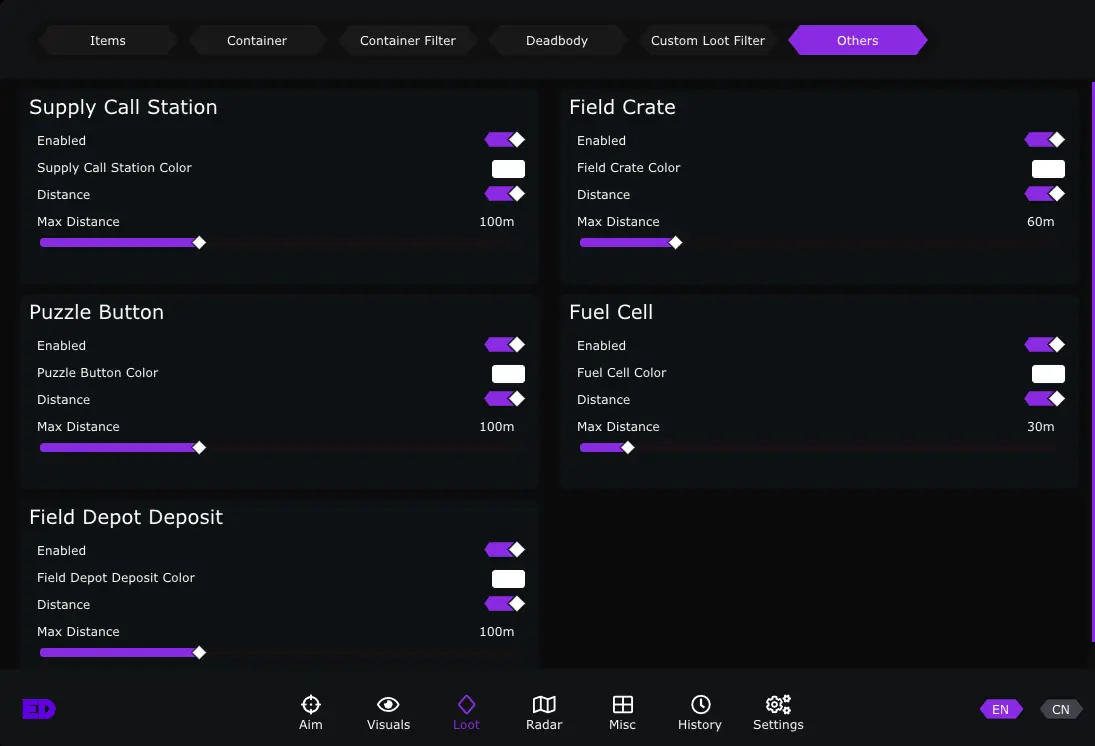
Task: Select the Loot diamond icon
Action: click(466, 713)
